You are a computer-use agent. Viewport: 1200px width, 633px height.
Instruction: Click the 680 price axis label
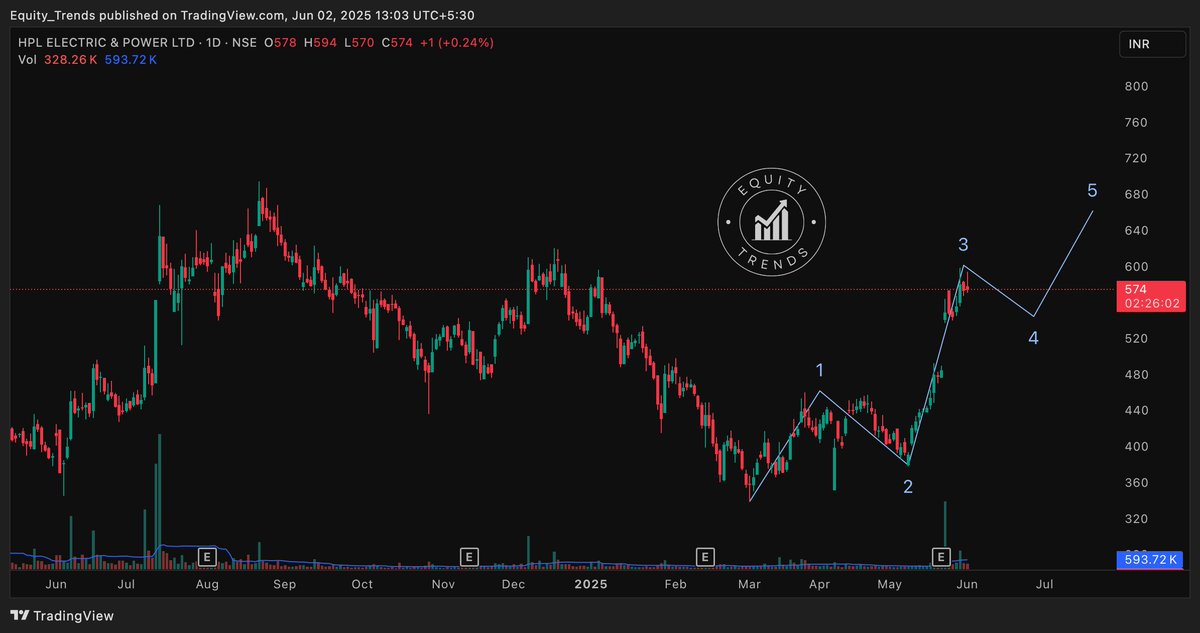(x=1138, y=195)
